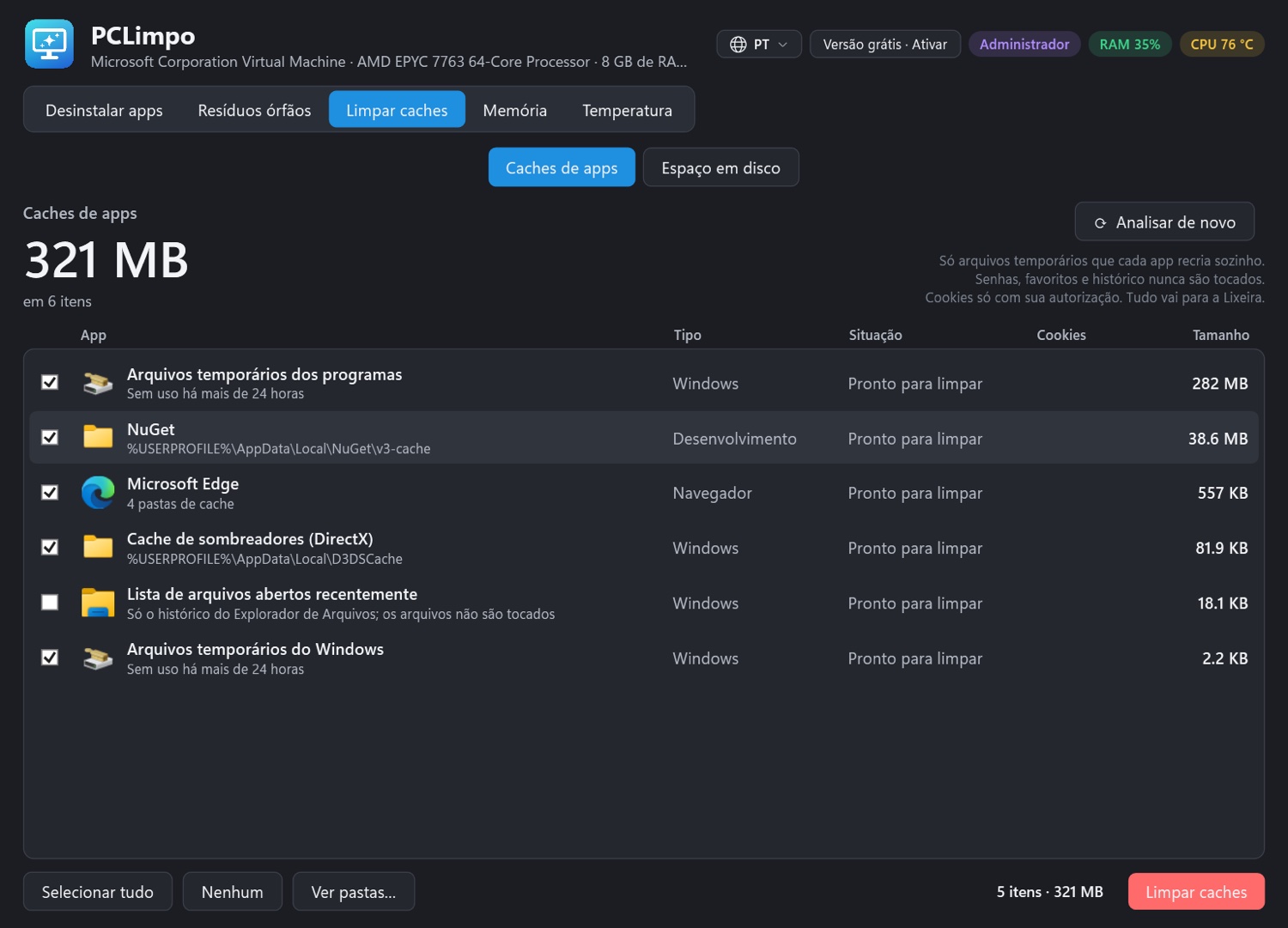The height and width of the screenshot is (928, 1288).
Task: Click the Tamanho column header
Action: pyautogui.click(x=1220, y=335)
